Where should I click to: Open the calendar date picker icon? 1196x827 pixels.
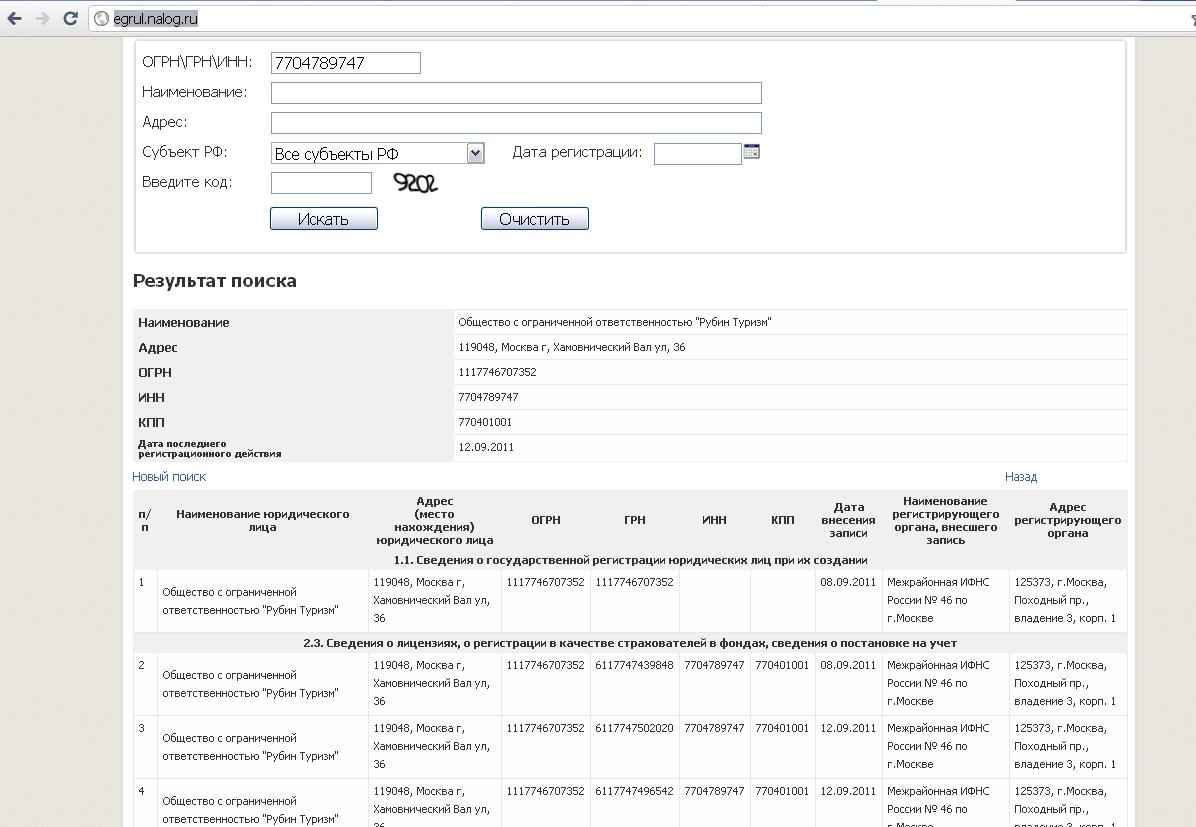[752, 151]
